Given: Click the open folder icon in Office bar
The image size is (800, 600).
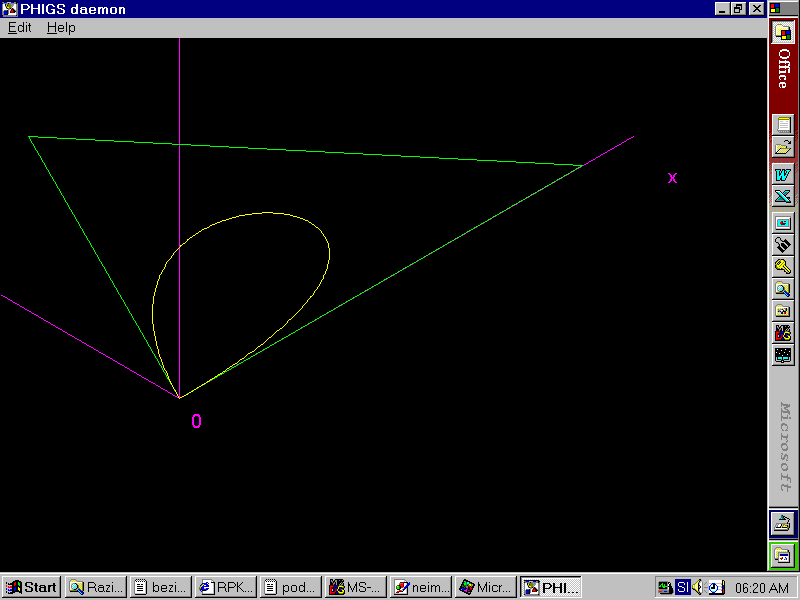Looking at the screenshot, I should (x=783, y=147).
